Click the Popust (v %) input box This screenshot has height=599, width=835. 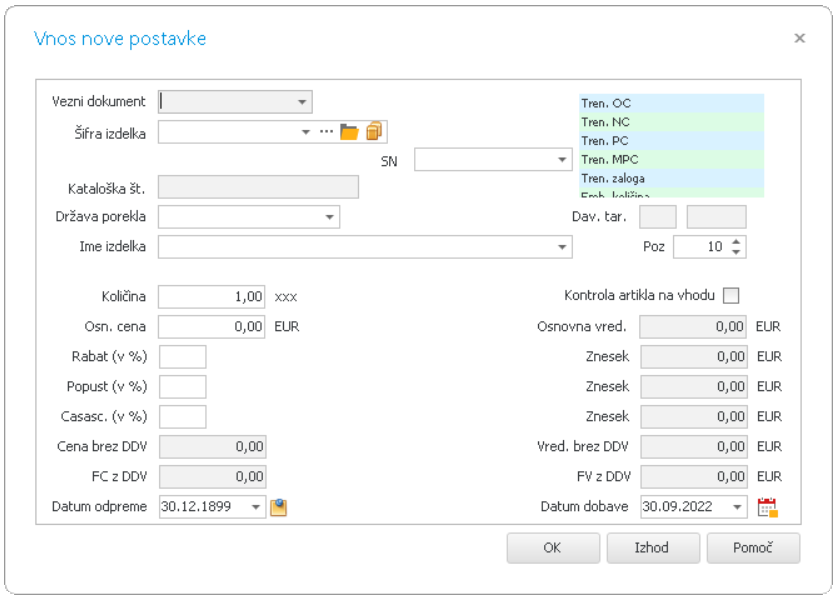(183, 387)
